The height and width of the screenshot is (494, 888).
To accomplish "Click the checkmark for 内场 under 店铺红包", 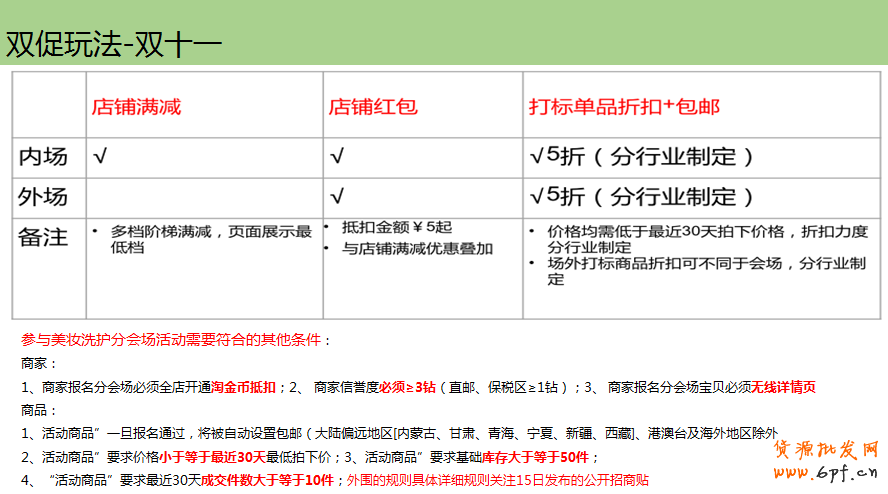I will pos(337,157).
